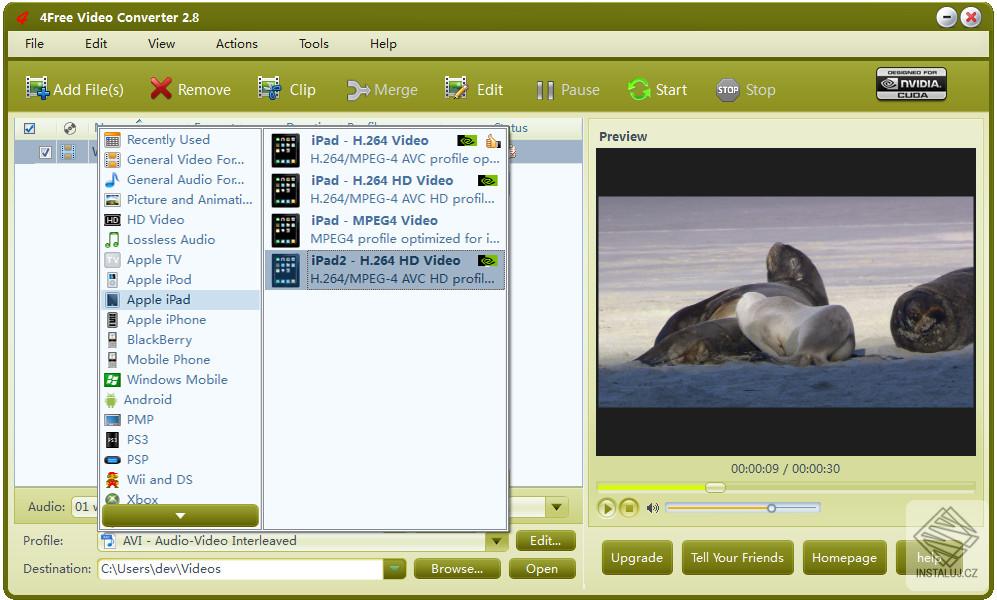This screenshot has width=997, height=600.
Task: Toggle the checkbox on the loaded video row
Action: 44,152
